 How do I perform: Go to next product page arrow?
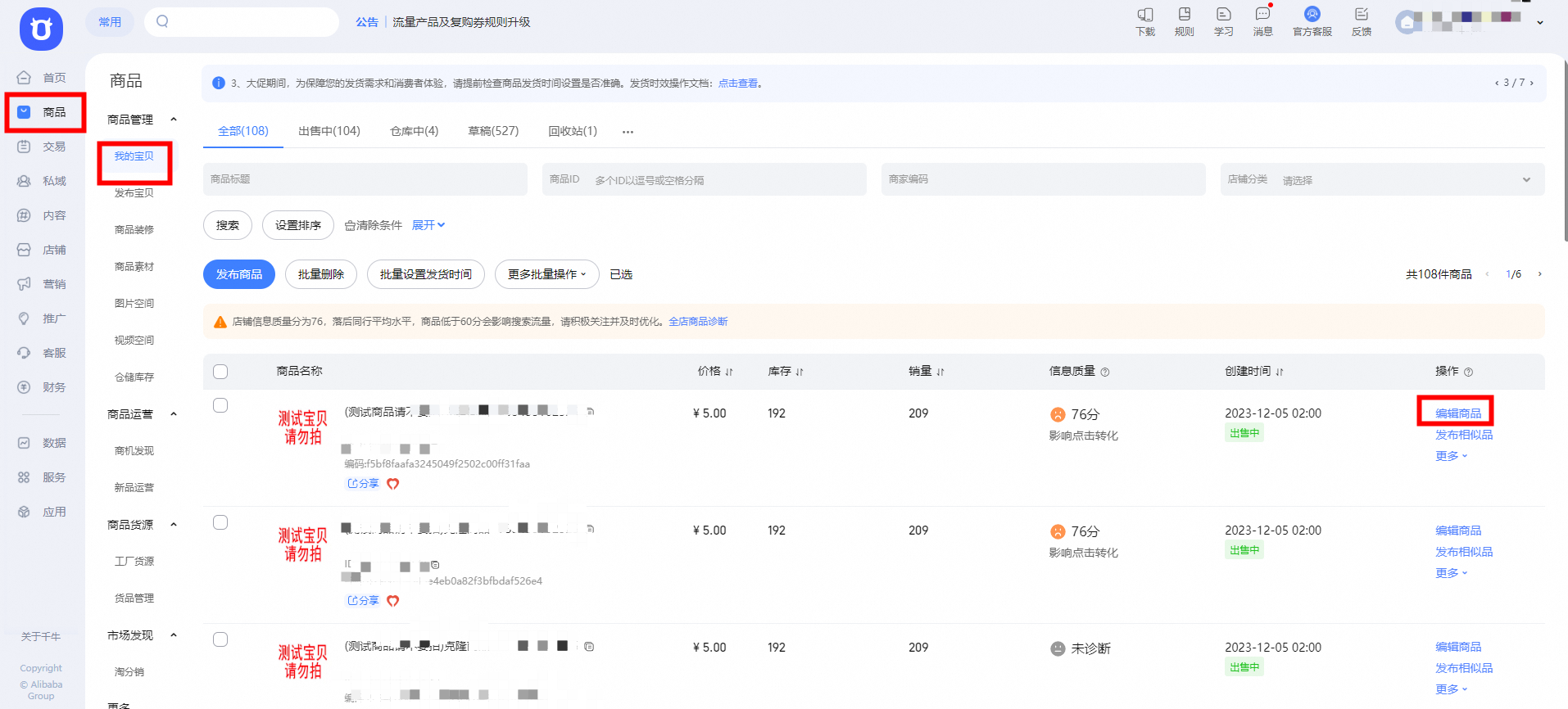pos(1540,274)
